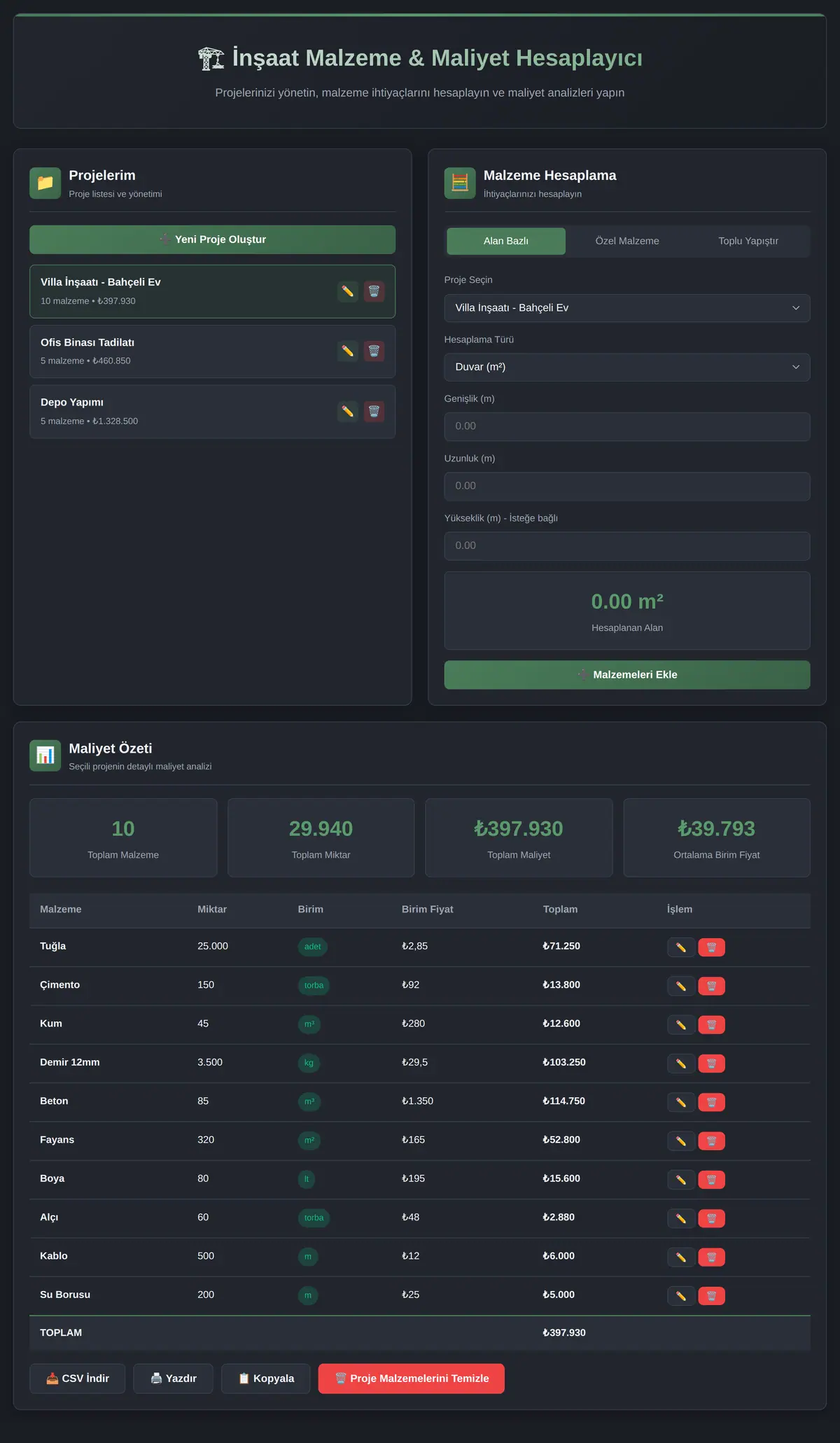This screenshot has height=1443, width=840.
Task: Click the ₺29,5 unit price for Demir 12mm
Action: 415,1062
